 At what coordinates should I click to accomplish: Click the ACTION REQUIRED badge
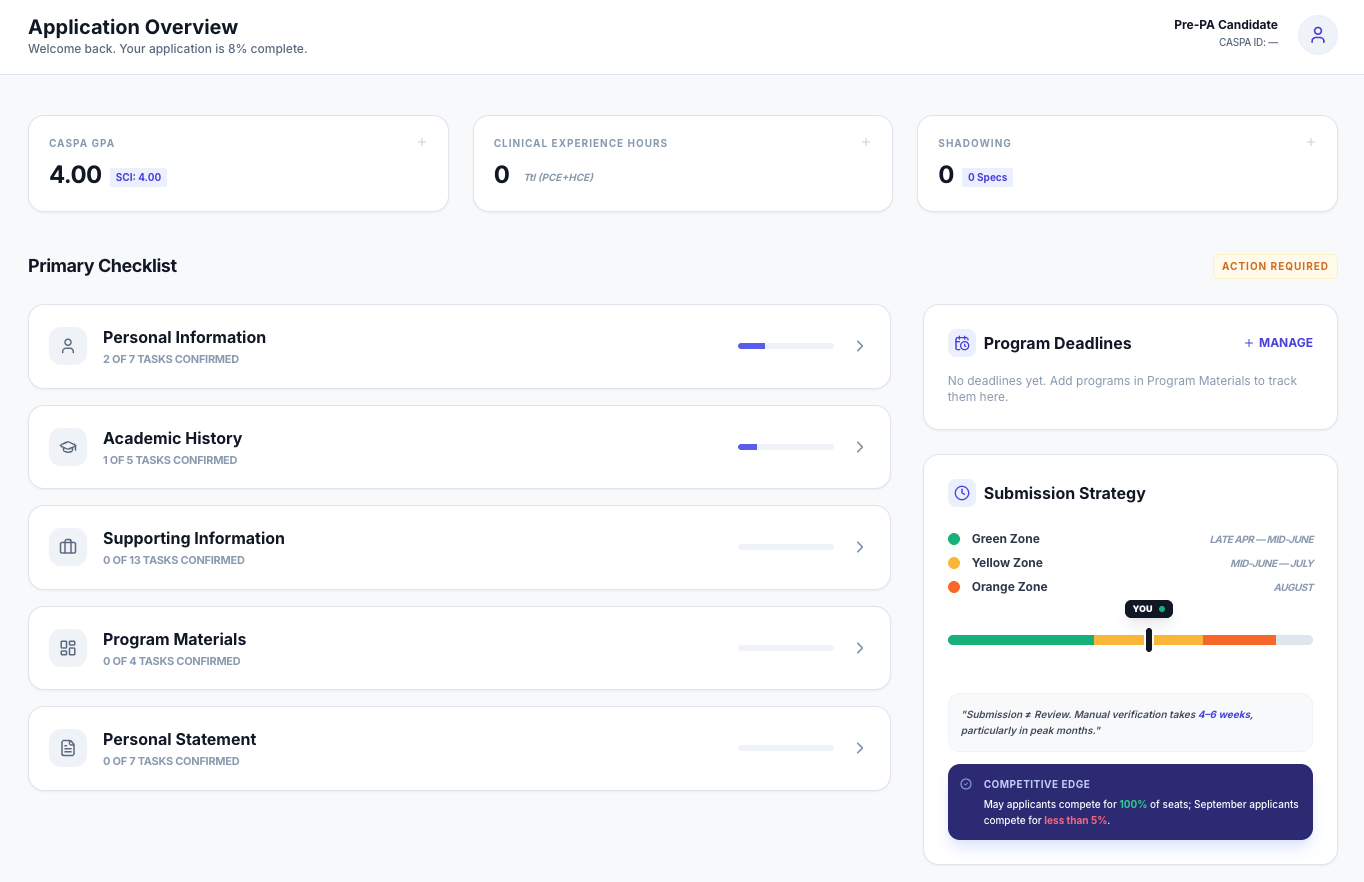pyautogui.click(x=1275, y=266)
